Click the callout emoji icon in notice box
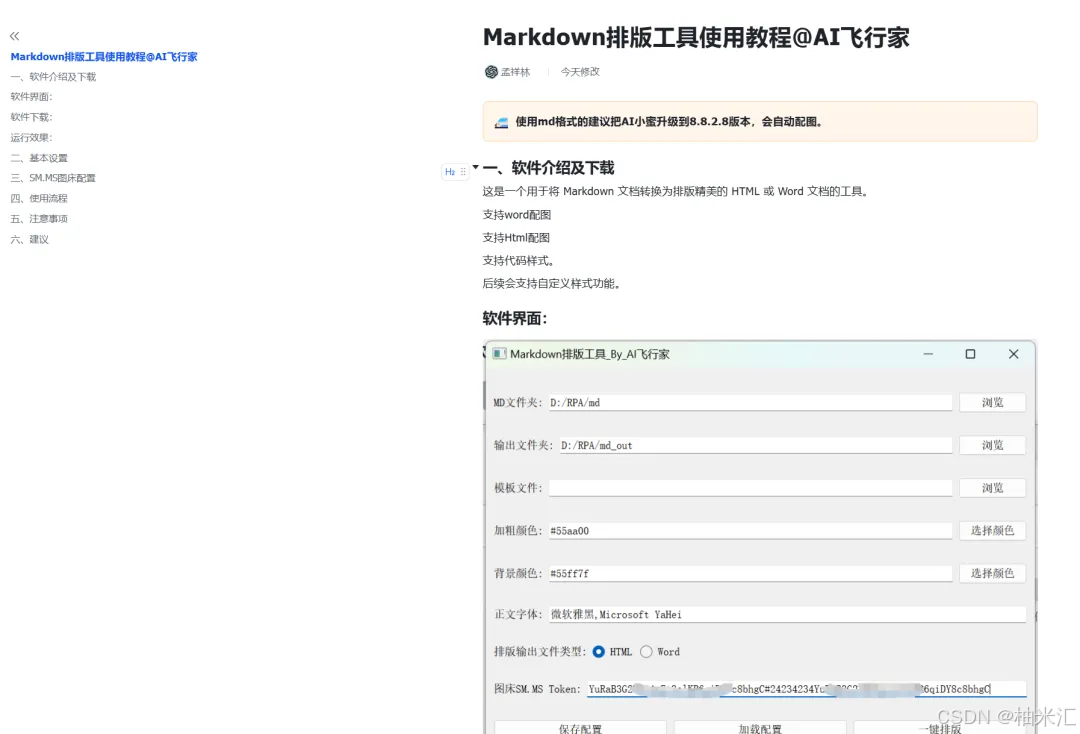1080x734 pixels. pos(501,122)
